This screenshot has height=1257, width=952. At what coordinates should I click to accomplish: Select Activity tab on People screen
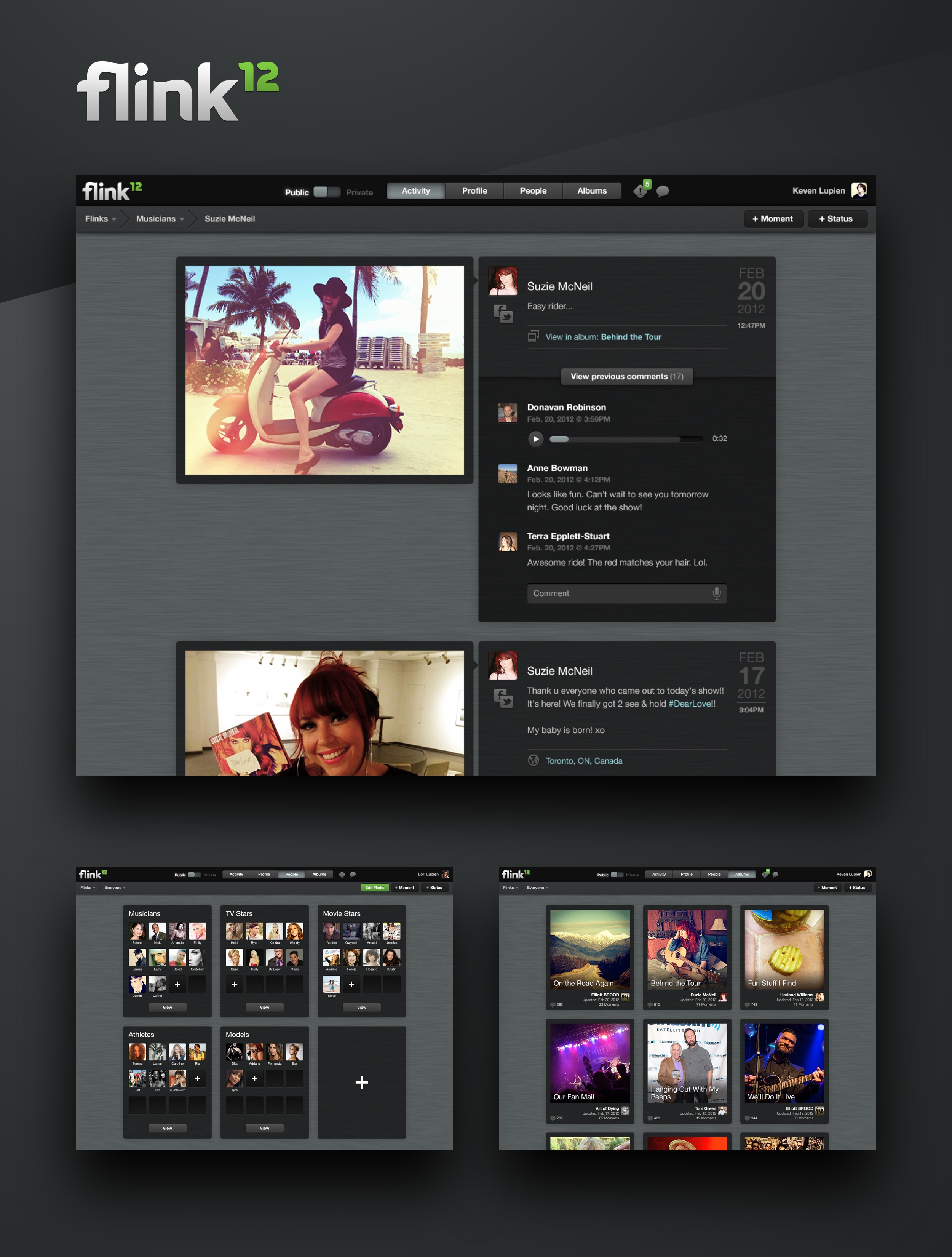coord(236,875)
